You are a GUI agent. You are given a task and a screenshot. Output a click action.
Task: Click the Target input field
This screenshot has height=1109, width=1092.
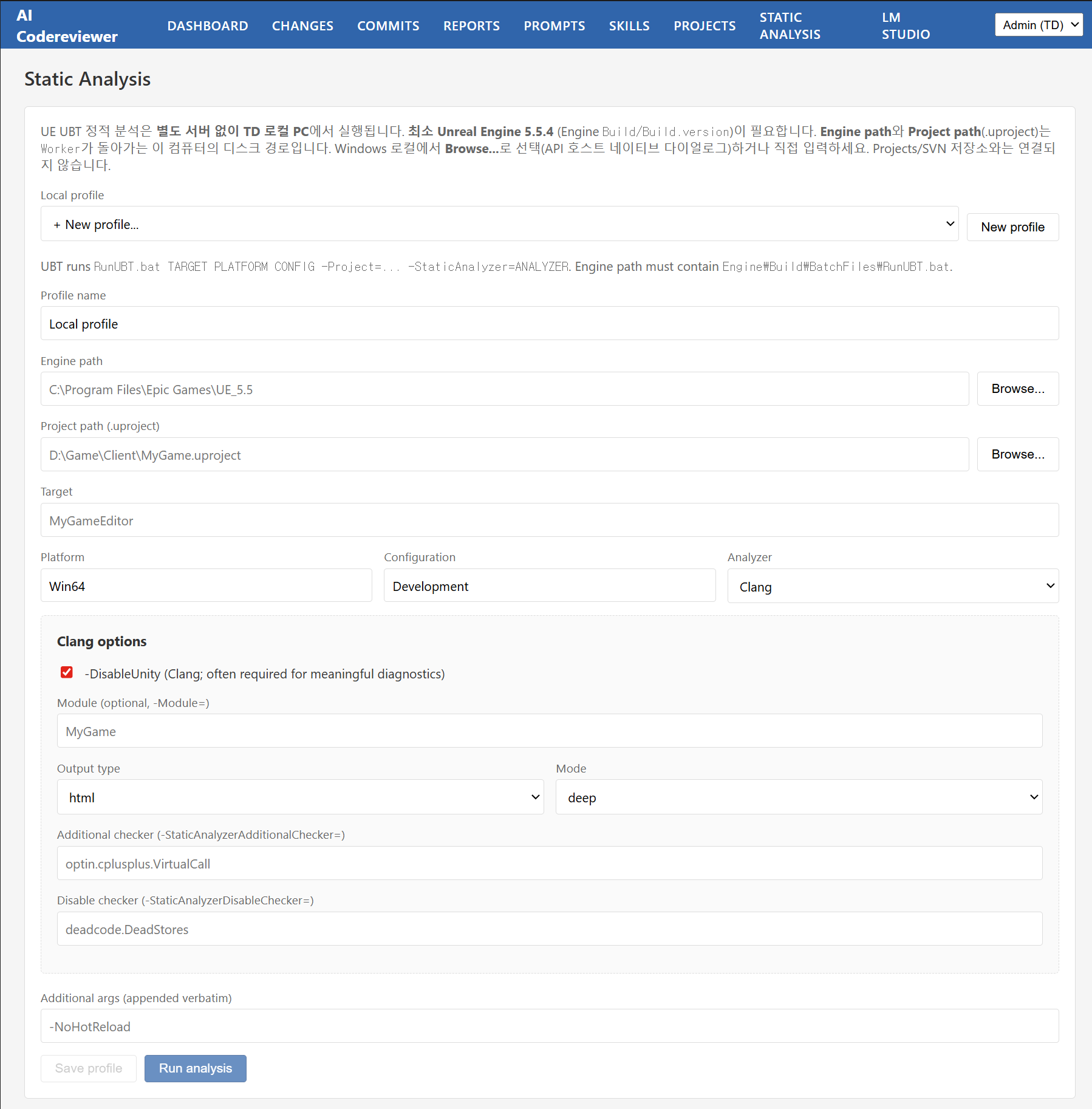point(550,520)
